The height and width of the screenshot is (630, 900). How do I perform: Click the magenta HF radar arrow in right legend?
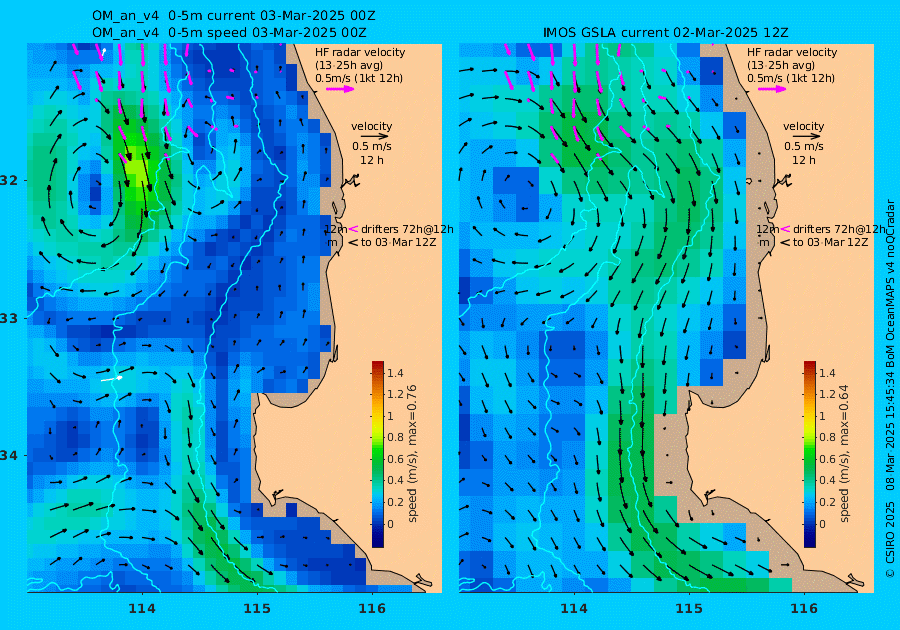[772, 89]
